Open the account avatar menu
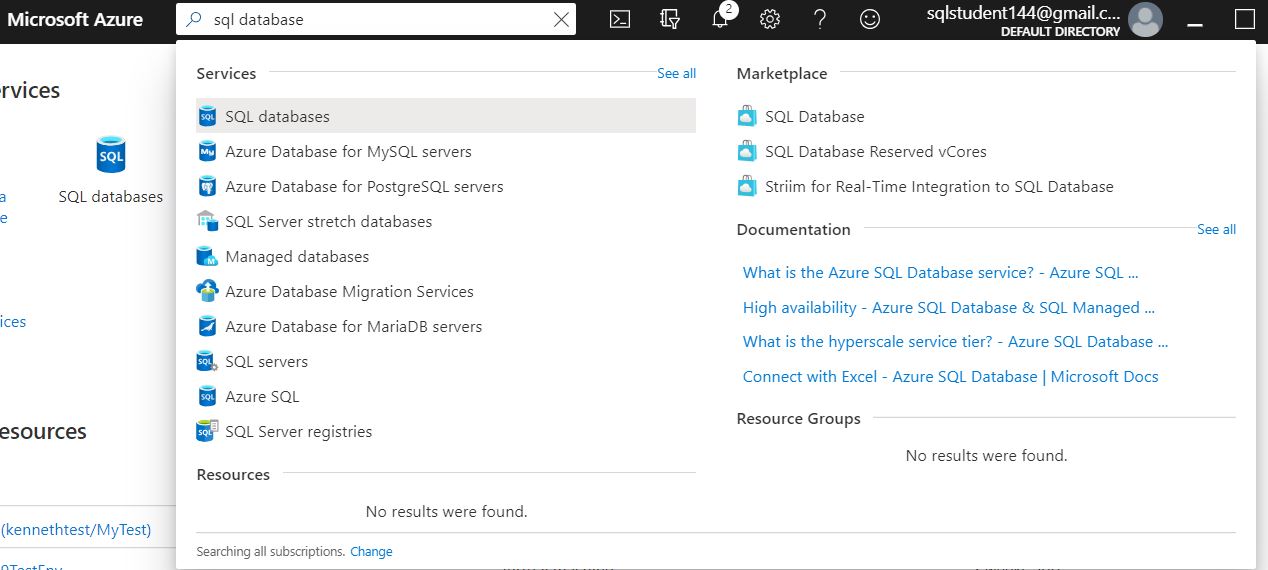 tap(1145, 19)
